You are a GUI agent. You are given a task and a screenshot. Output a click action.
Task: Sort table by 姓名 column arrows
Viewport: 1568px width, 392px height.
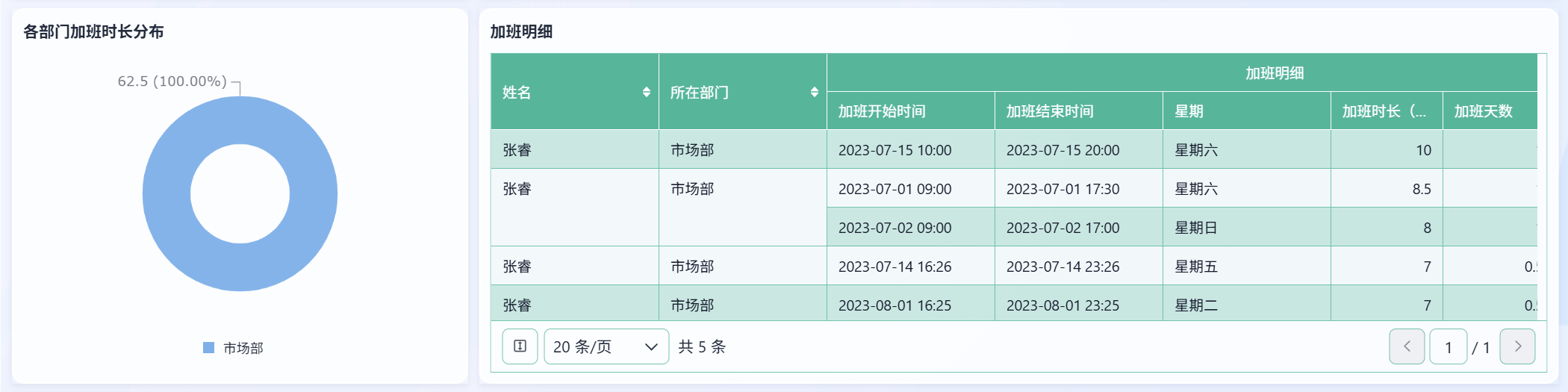pos(647,92)
